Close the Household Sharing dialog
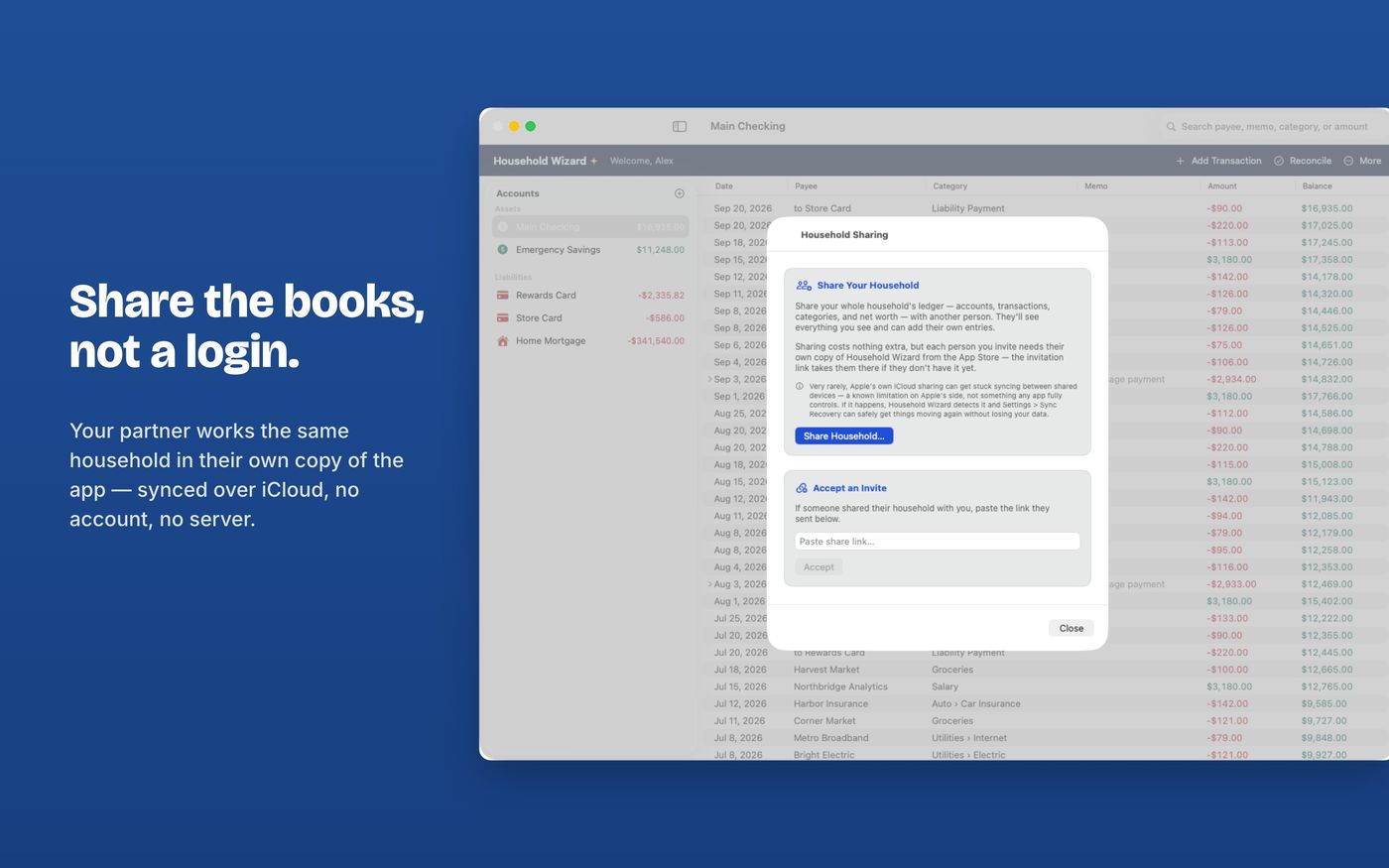The height and width of the screenshot is (868, 1389). click(x=1072, y=628)
